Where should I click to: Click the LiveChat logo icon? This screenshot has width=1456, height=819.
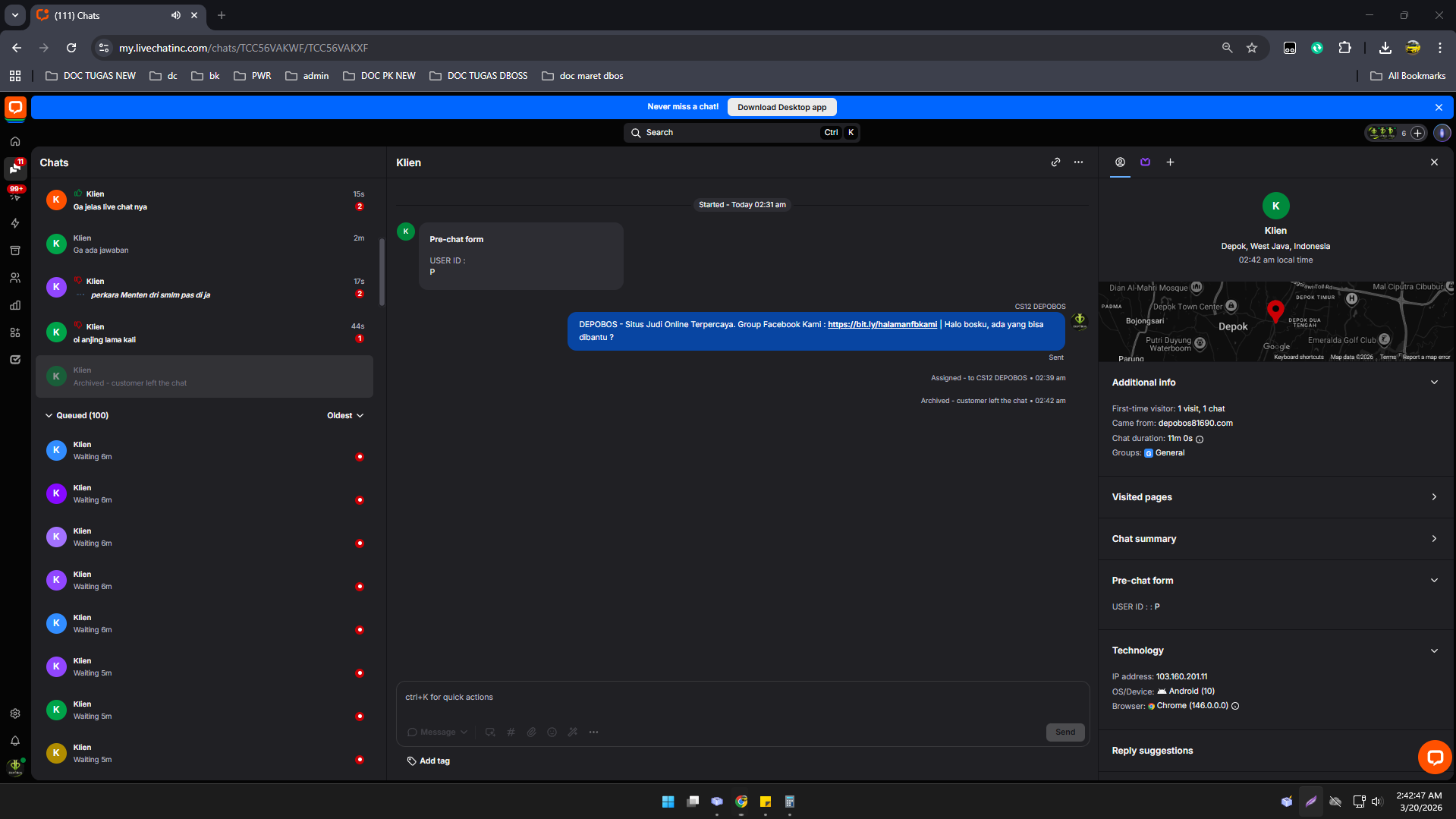(15, 108)
